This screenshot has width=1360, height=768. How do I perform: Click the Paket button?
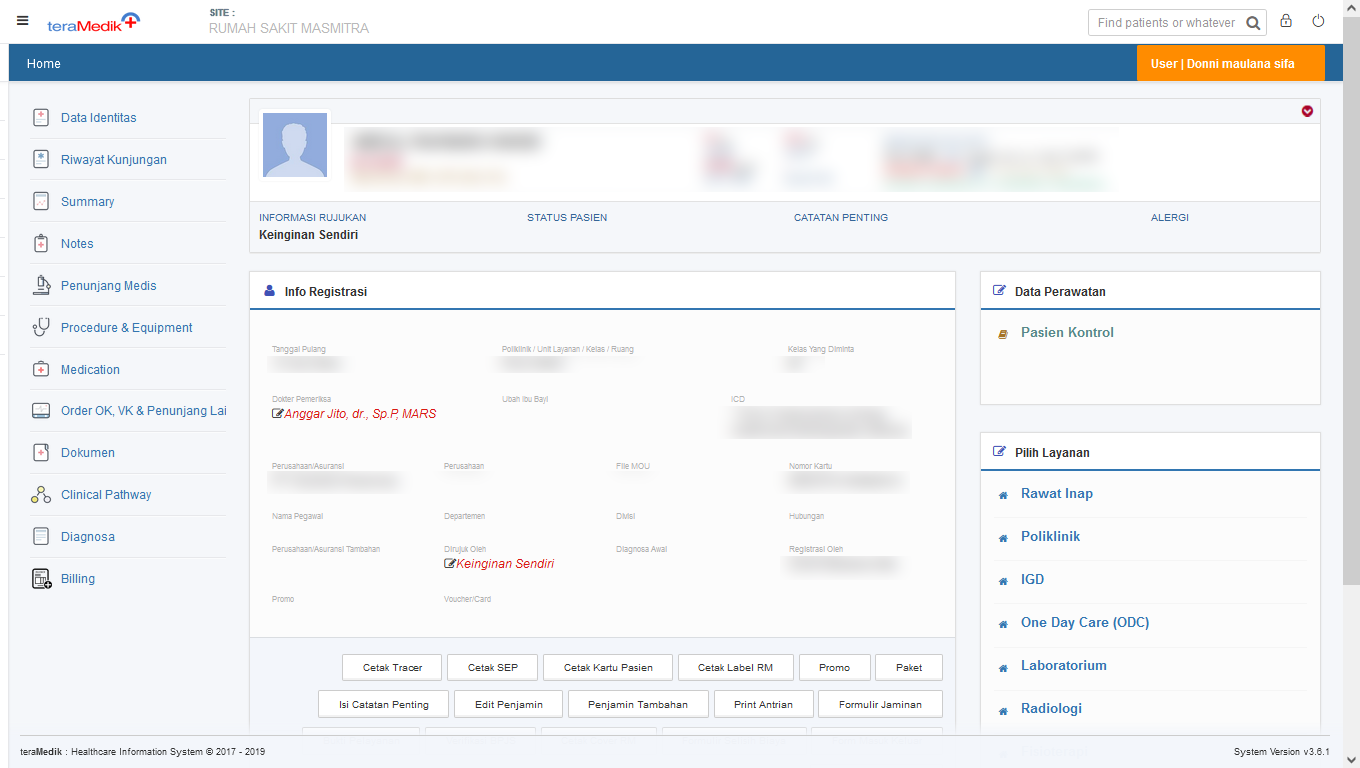tap(909, 667)
